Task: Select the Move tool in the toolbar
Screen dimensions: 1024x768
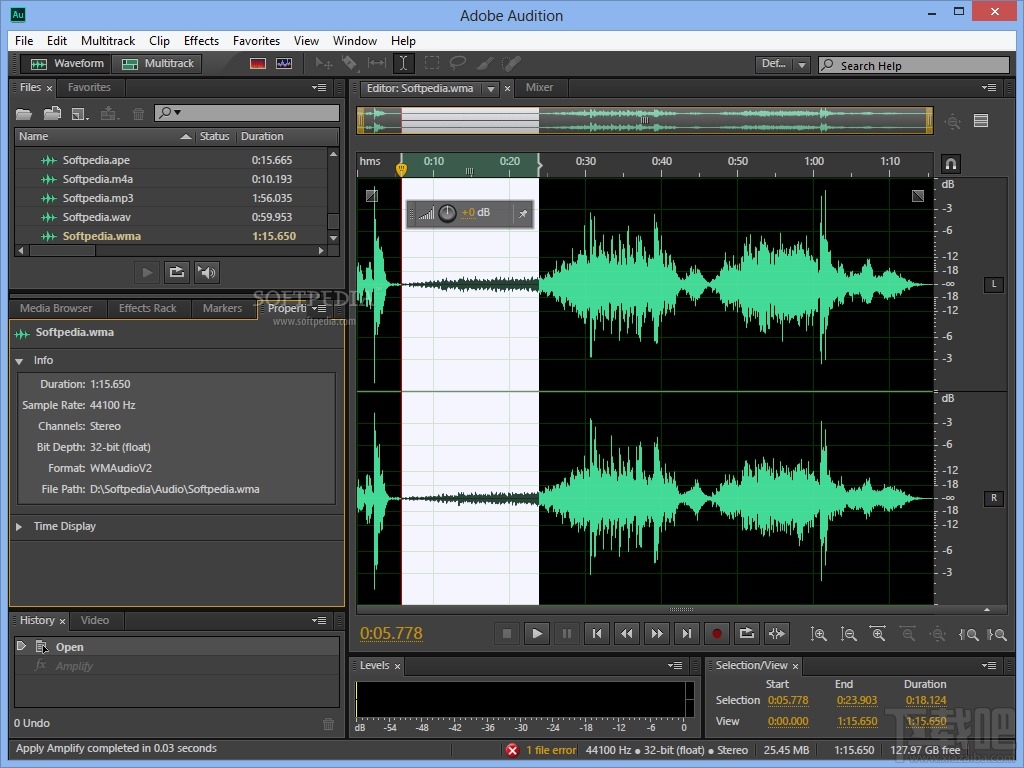Action: pyautogui.click(x=324, y=63)
